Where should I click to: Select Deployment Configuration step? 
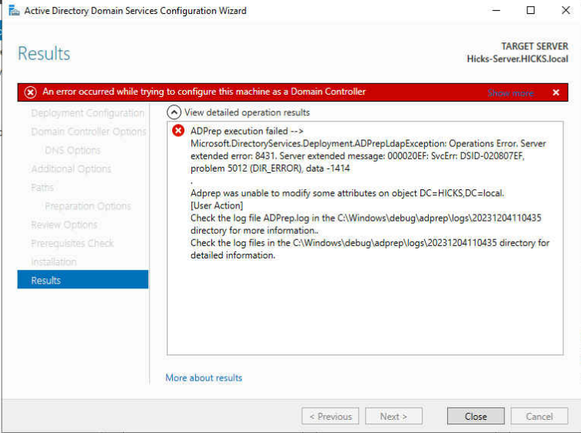point(87,113)
